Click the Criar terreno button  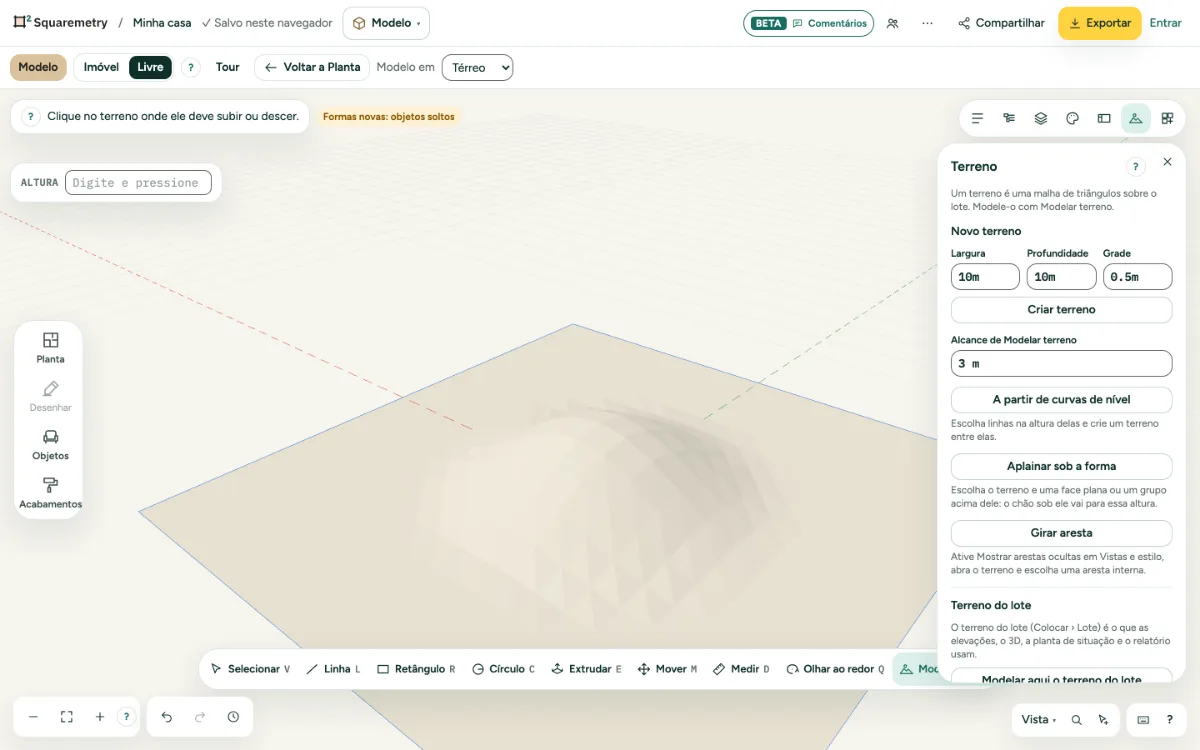click(x=1061, y=310)
